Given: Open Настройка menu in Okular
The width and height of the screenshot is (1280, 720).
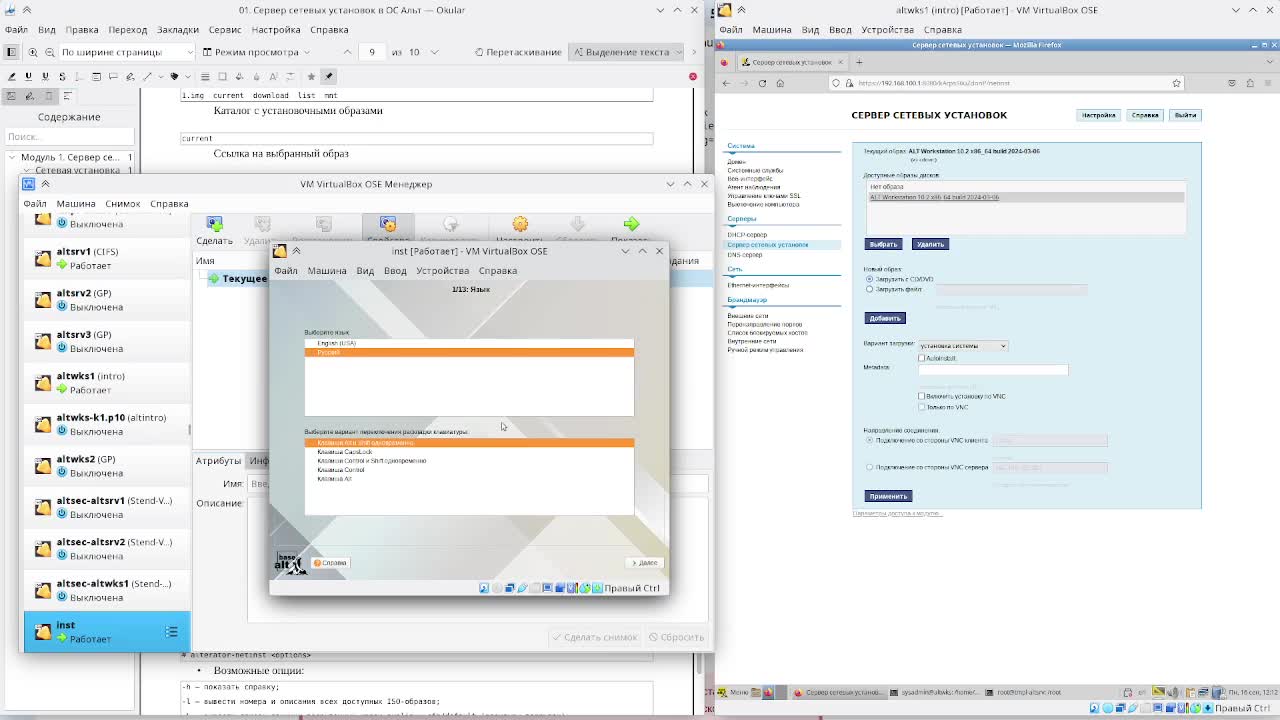Looking at the screenshot, I should (276, 30).
